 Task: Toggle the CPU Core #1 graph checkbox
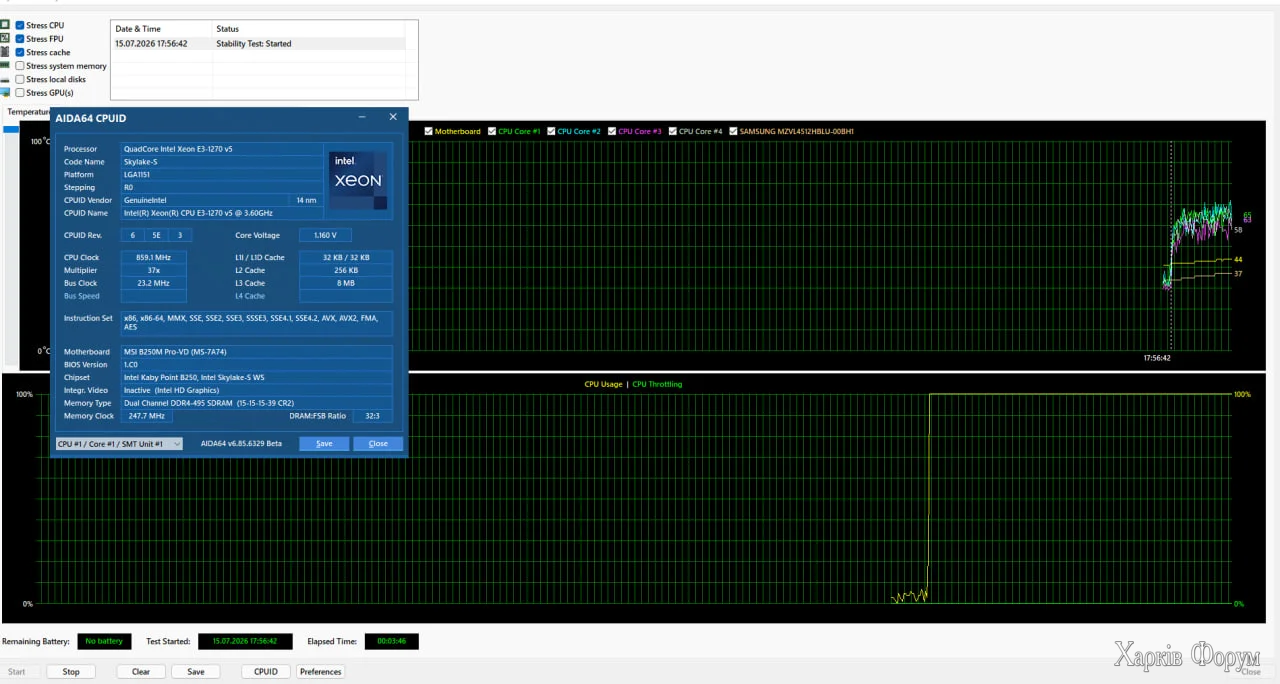coord(492,131)
